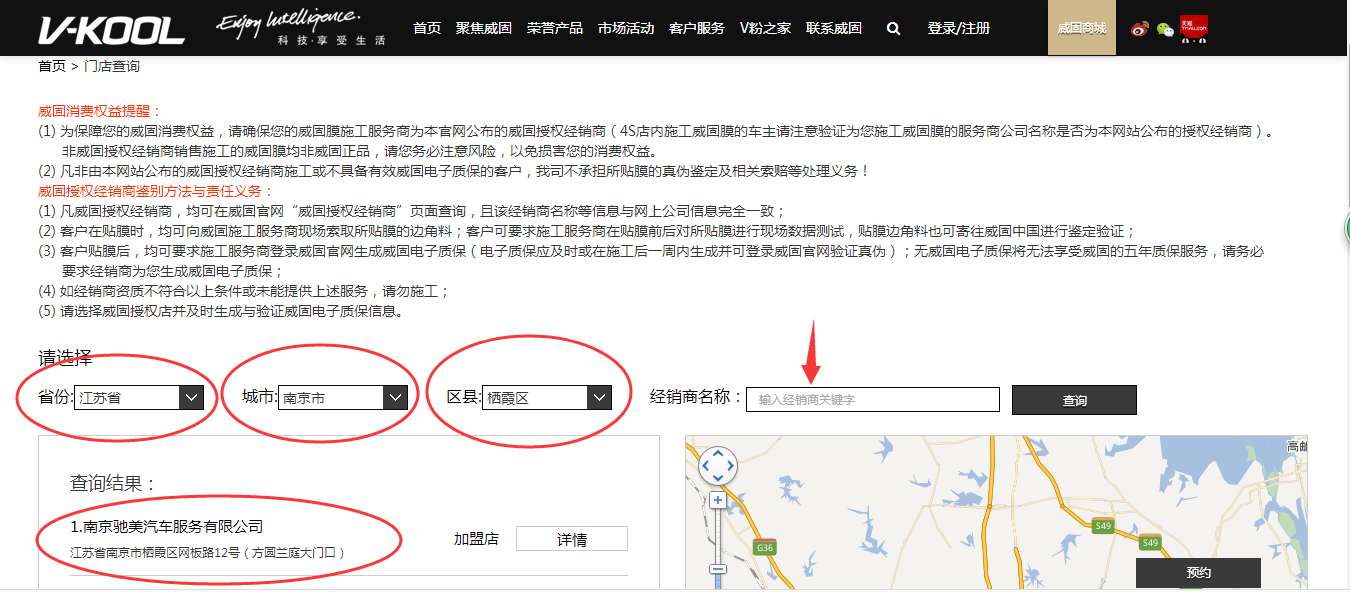The image size is (1350, 592).
Task: Click the 登录/注册 link
Action: tap(959, 28)
